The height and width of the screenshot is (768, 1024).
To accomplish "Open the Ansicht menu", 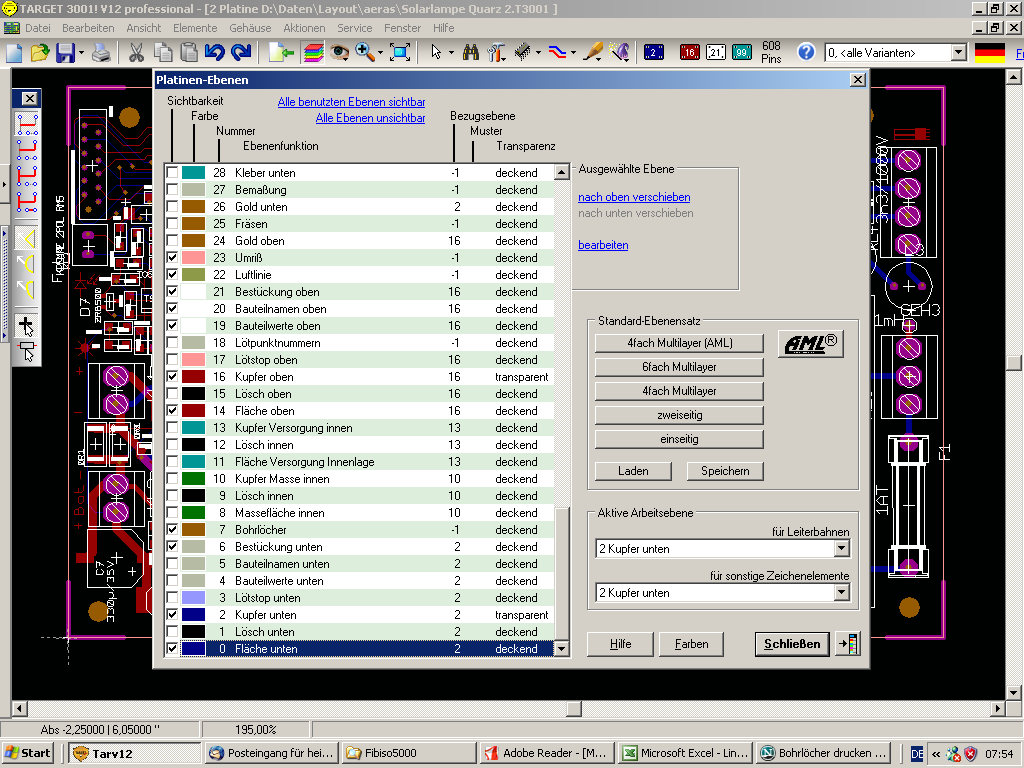I will 144,28.
